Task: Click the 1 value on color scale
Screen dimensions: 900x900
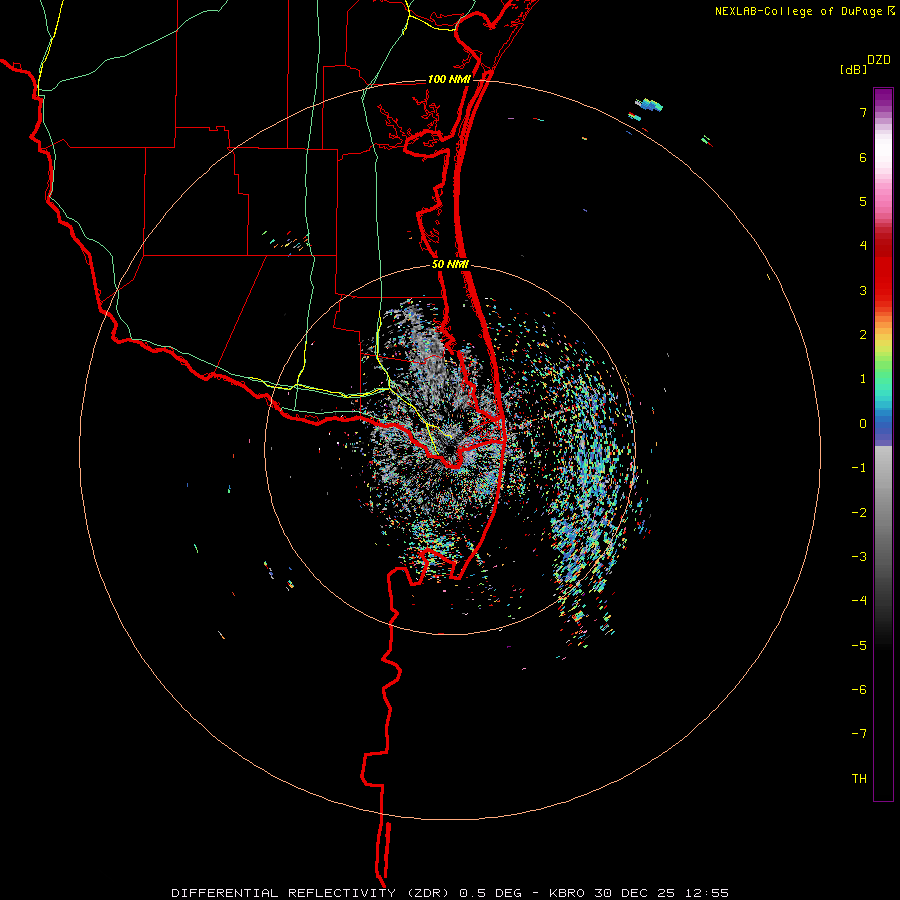Action: tap(863, 379)
